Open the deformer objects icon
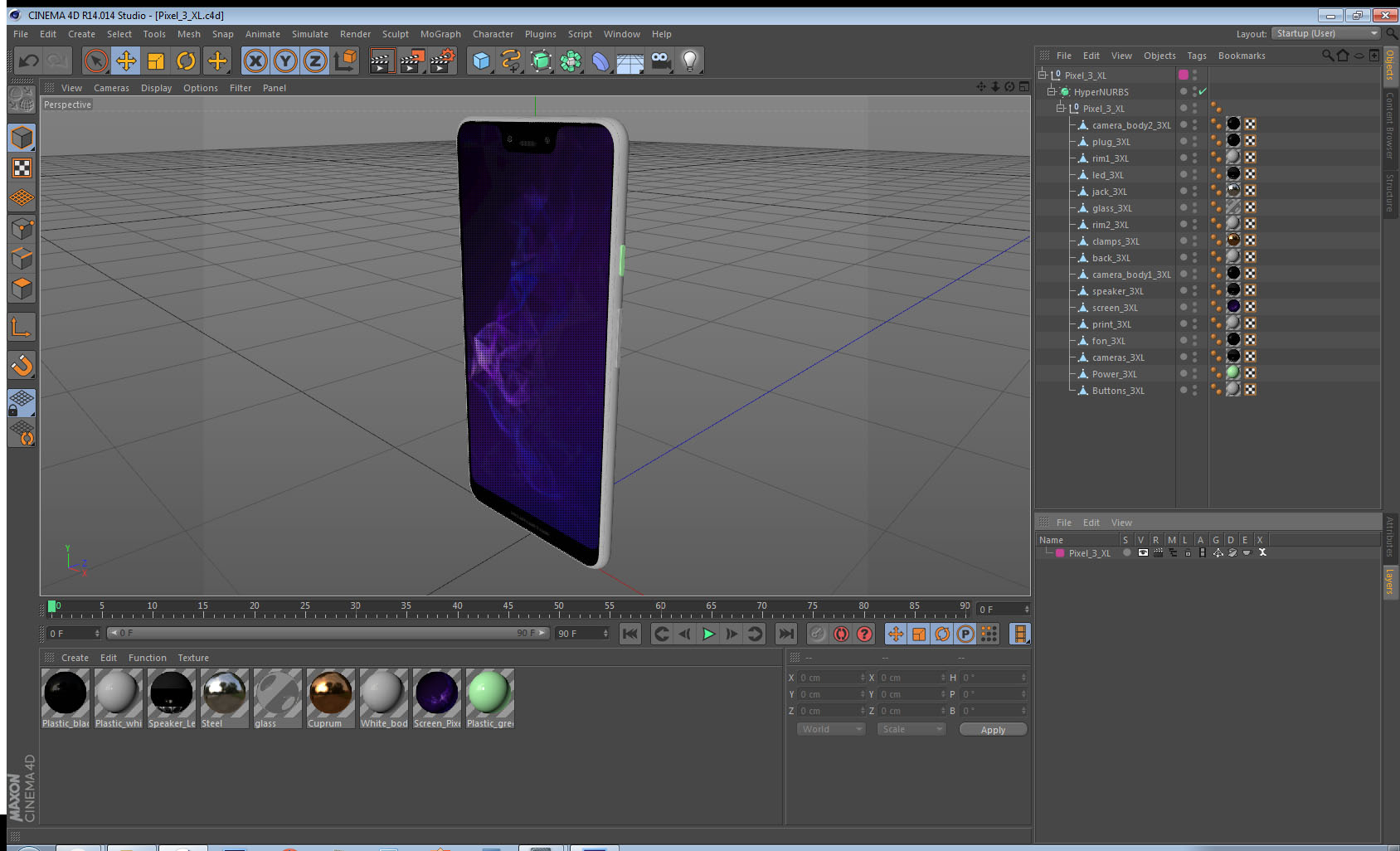 [x=600, y=61]
